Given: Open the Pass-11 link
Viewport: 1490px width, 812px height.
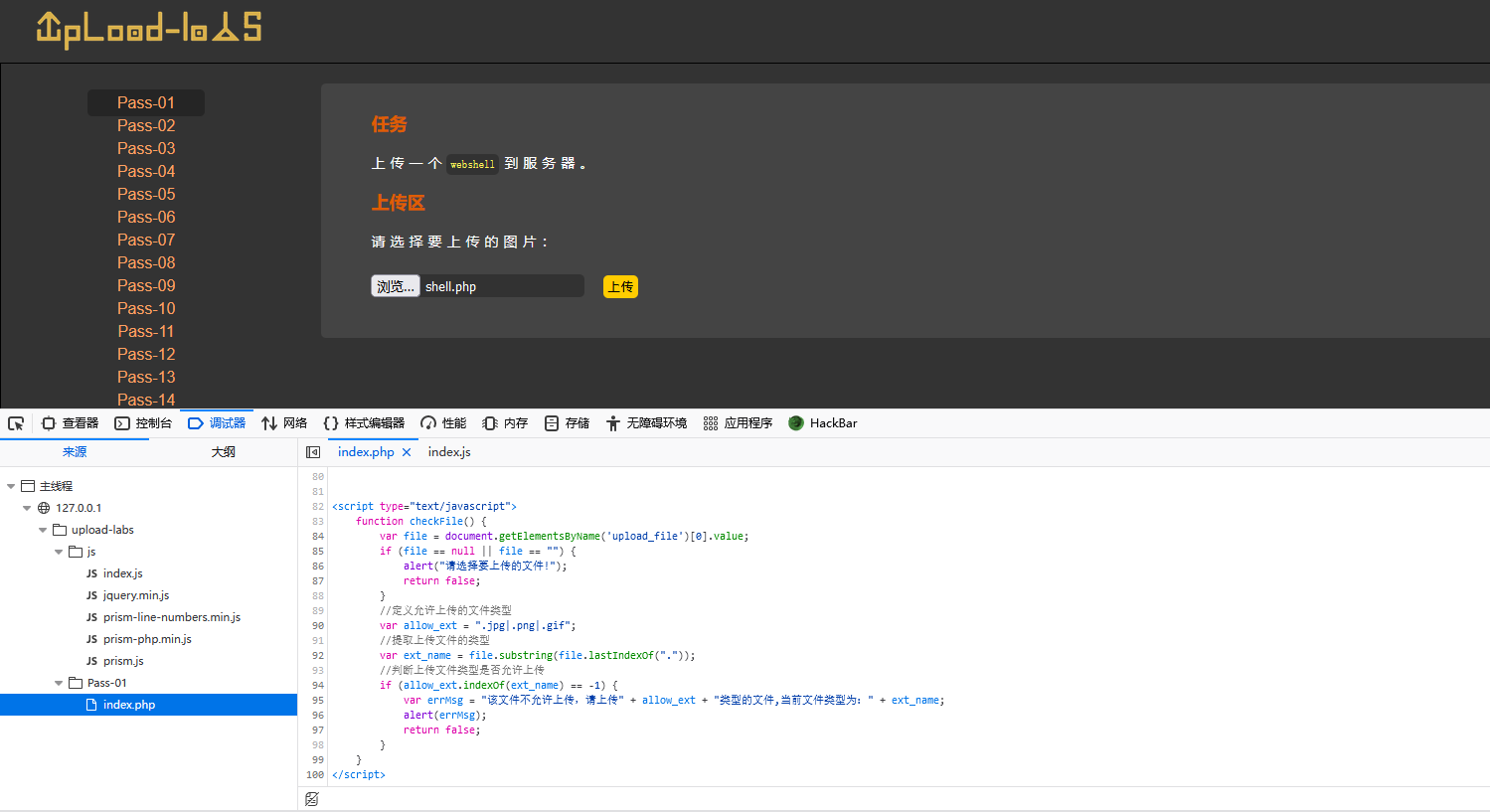Looking at the screenshot, I should click(x=146, y=331).
